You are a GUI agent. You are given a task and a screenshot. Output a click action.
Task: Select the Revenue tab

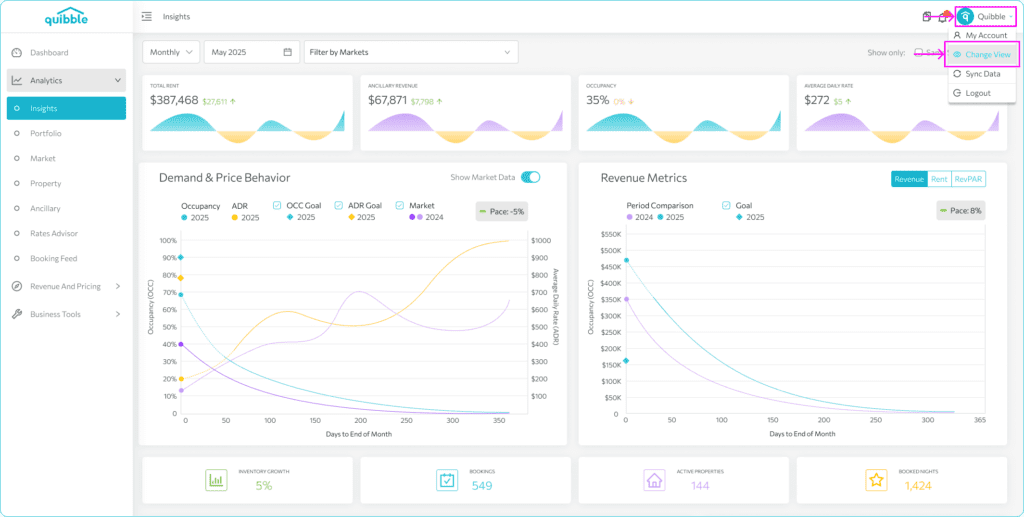click(909, 179)
